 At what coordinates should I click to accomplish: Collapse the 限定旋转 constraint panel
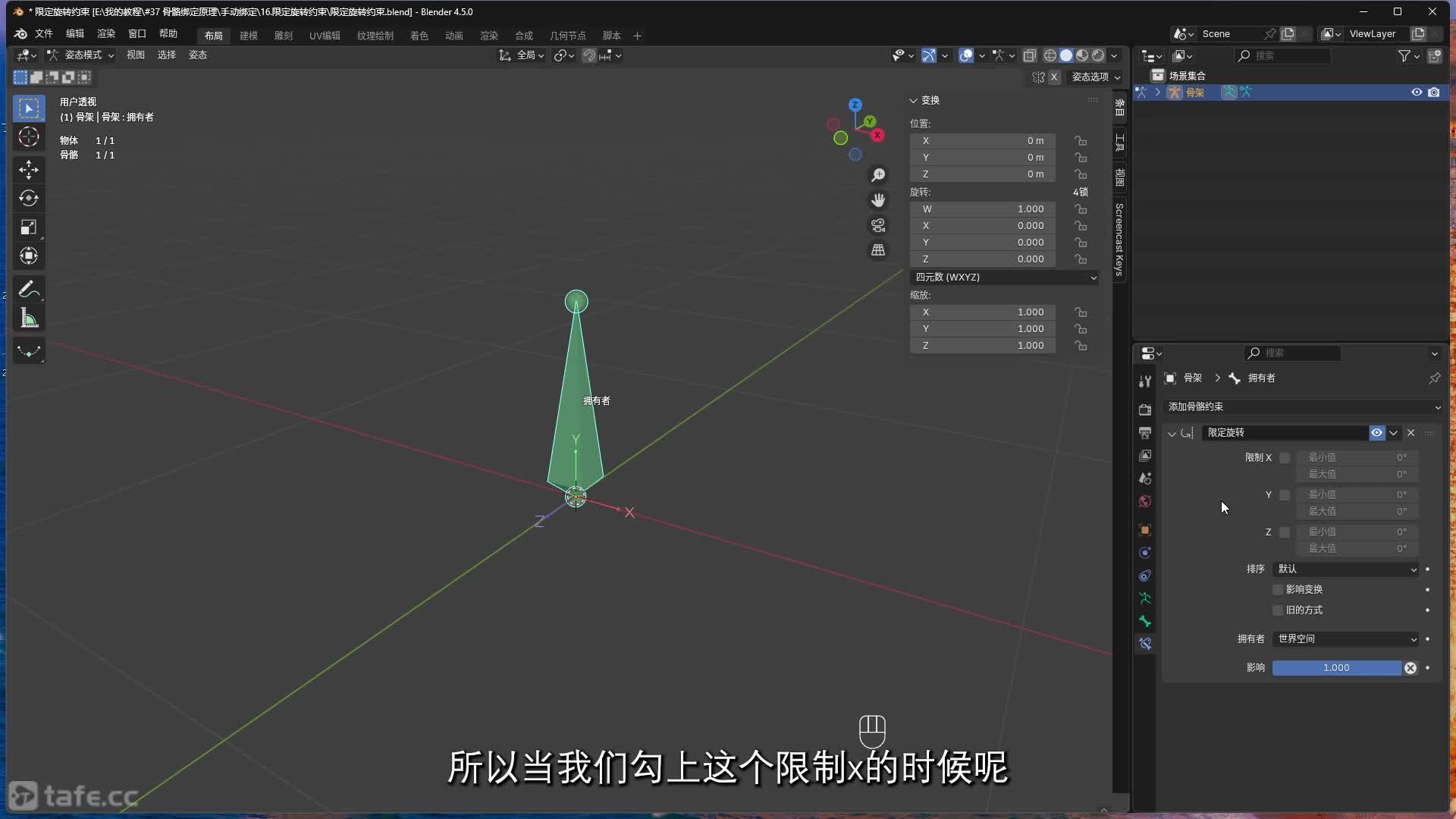coord(1172,434)
